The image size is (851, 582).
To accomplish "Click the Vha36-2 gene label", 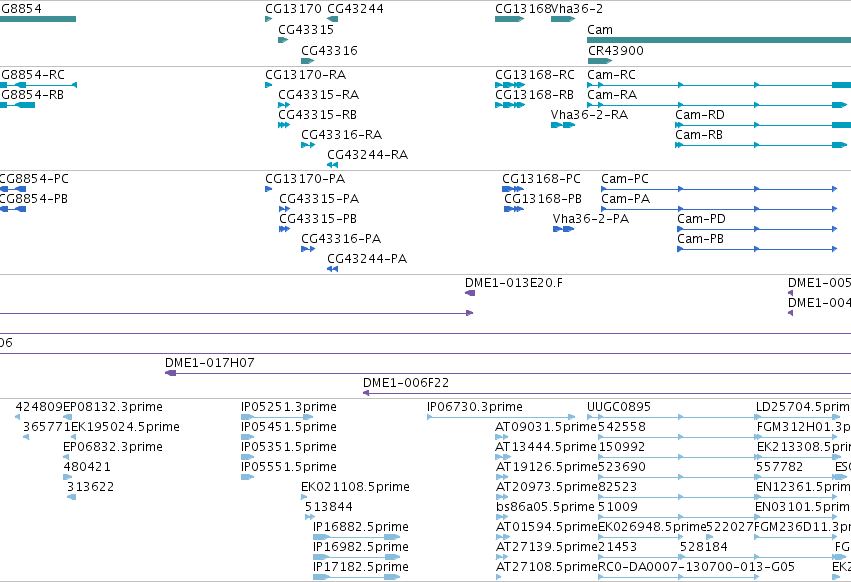I will (577, 9).
